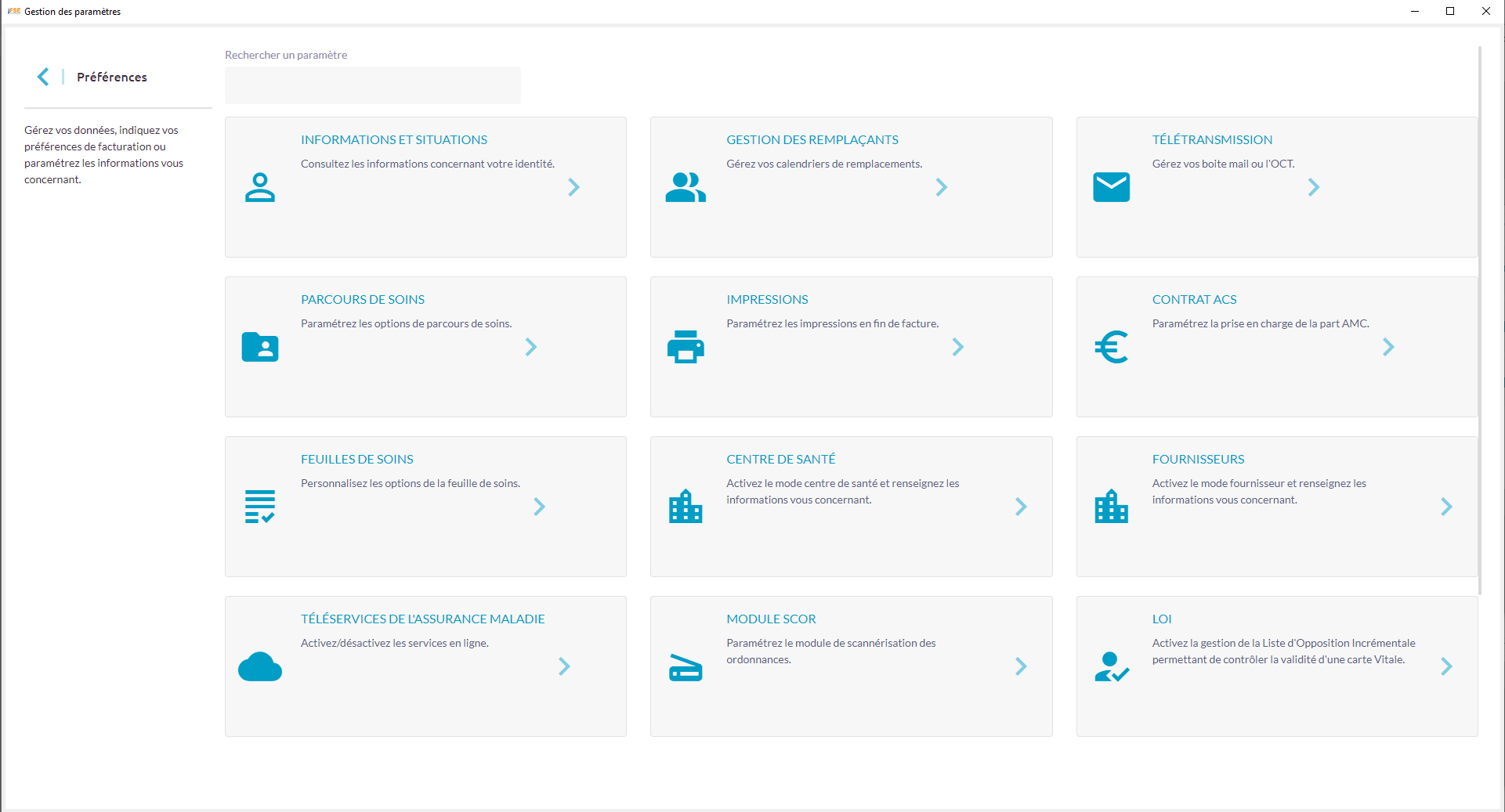
Task: Click text 'Activez/désactivez les services en ligne.'
Action: pos(395,643)
